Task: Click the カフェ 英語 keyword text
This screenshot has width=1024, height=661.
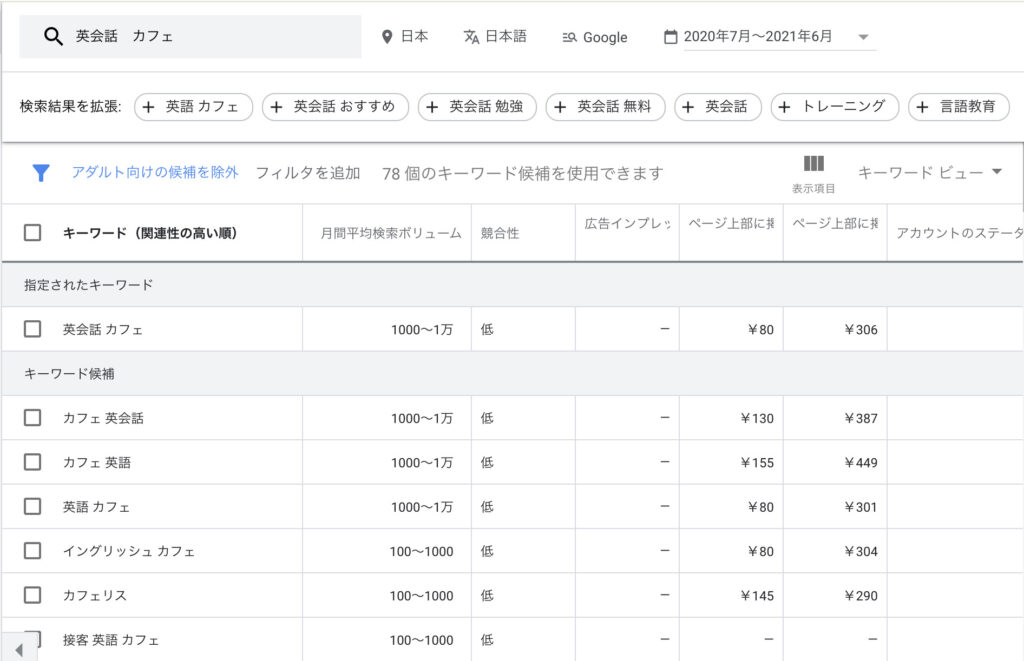Action: [97, 462]
